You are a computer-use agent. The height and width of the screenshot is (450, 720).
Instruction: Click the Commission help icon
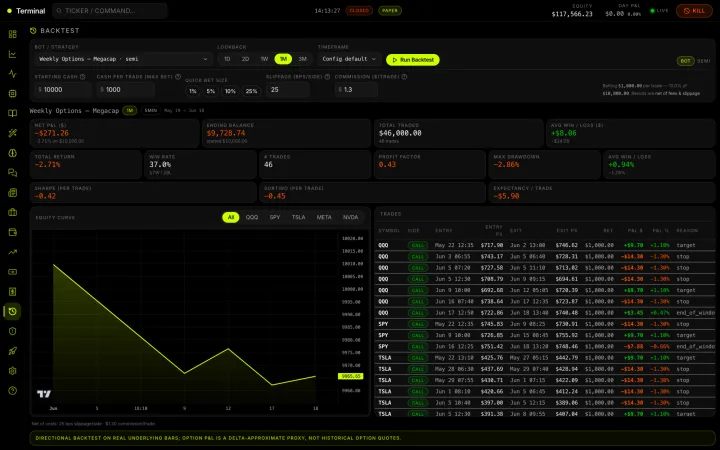point(405,77)
